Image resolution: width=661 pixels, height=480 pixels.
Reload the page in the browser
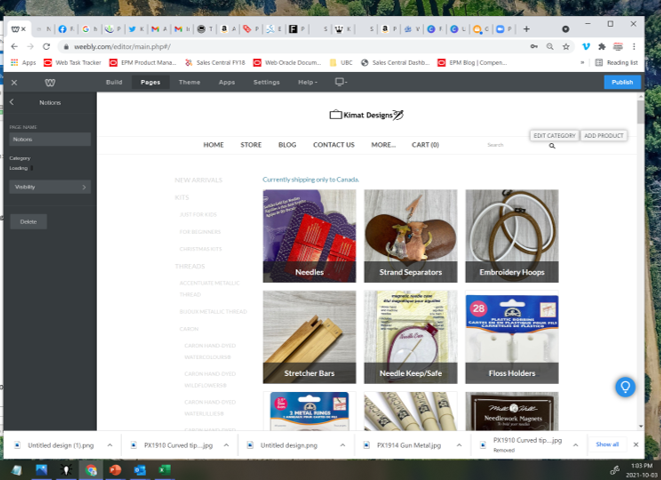46,46
